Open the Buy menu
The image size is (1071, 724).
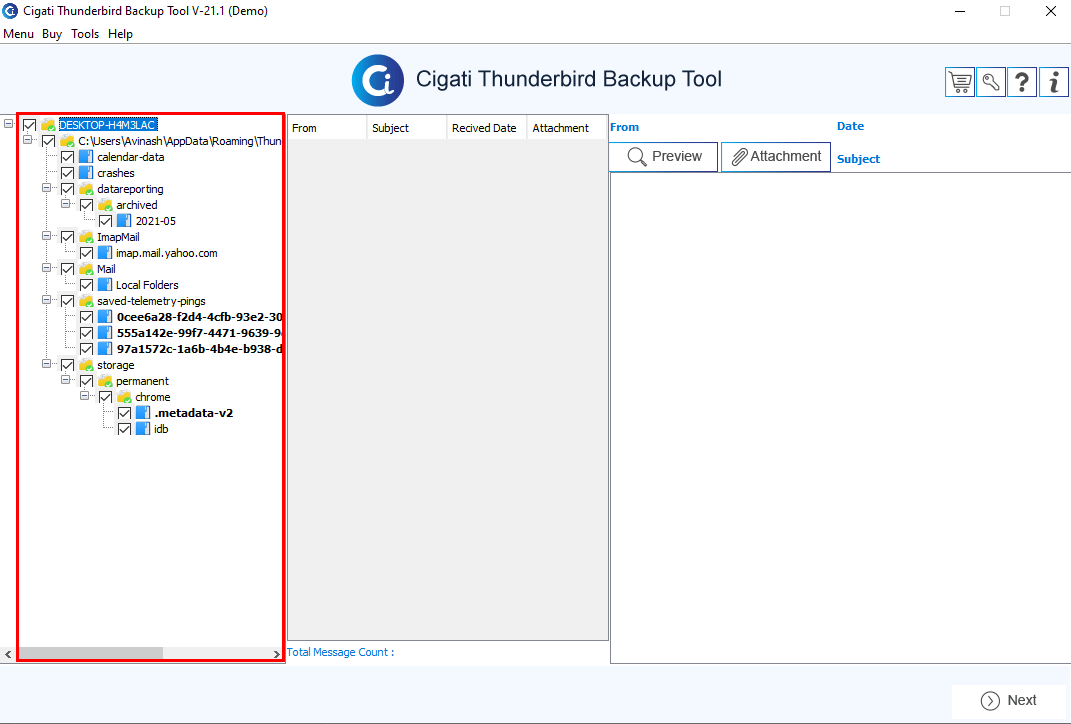point(52,34)
